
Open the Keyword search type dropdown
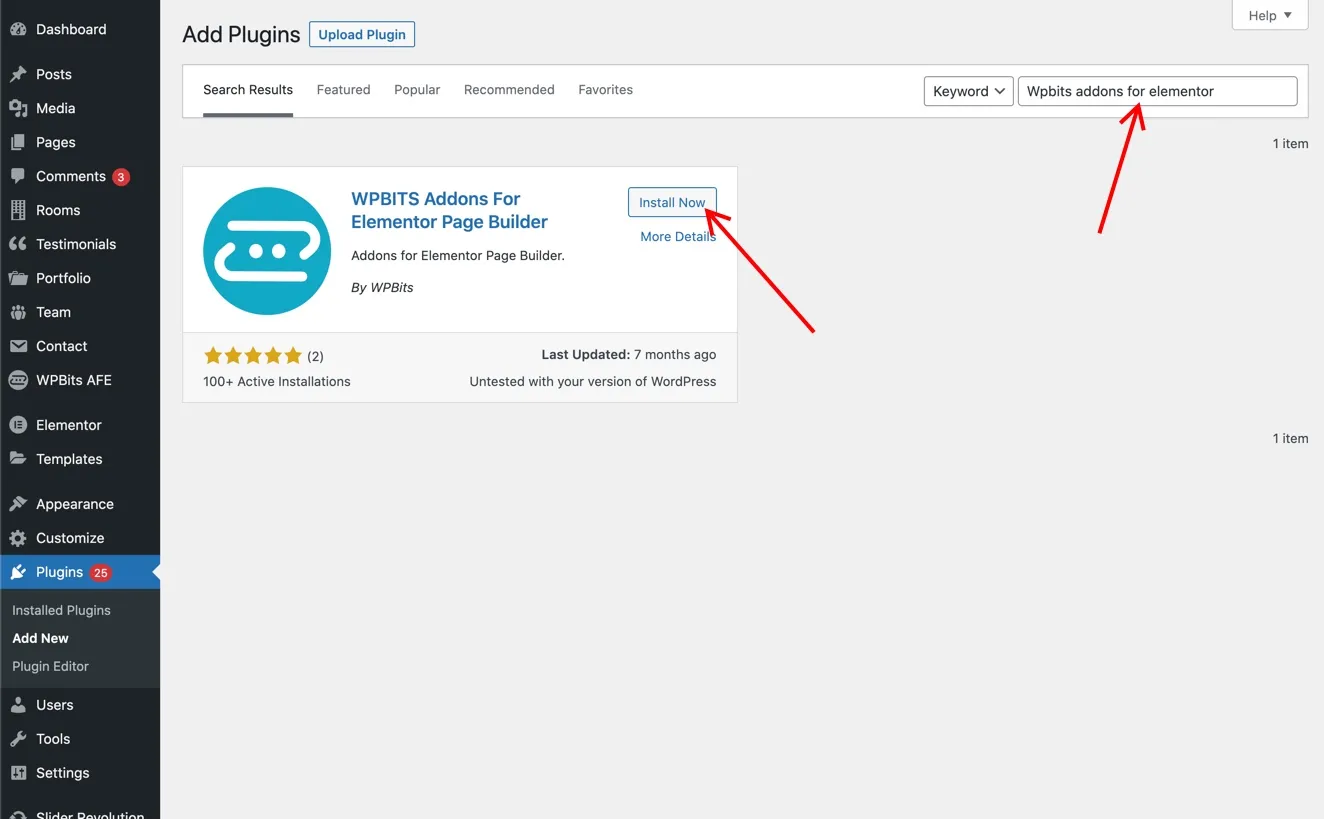click(x=968, y=91)
